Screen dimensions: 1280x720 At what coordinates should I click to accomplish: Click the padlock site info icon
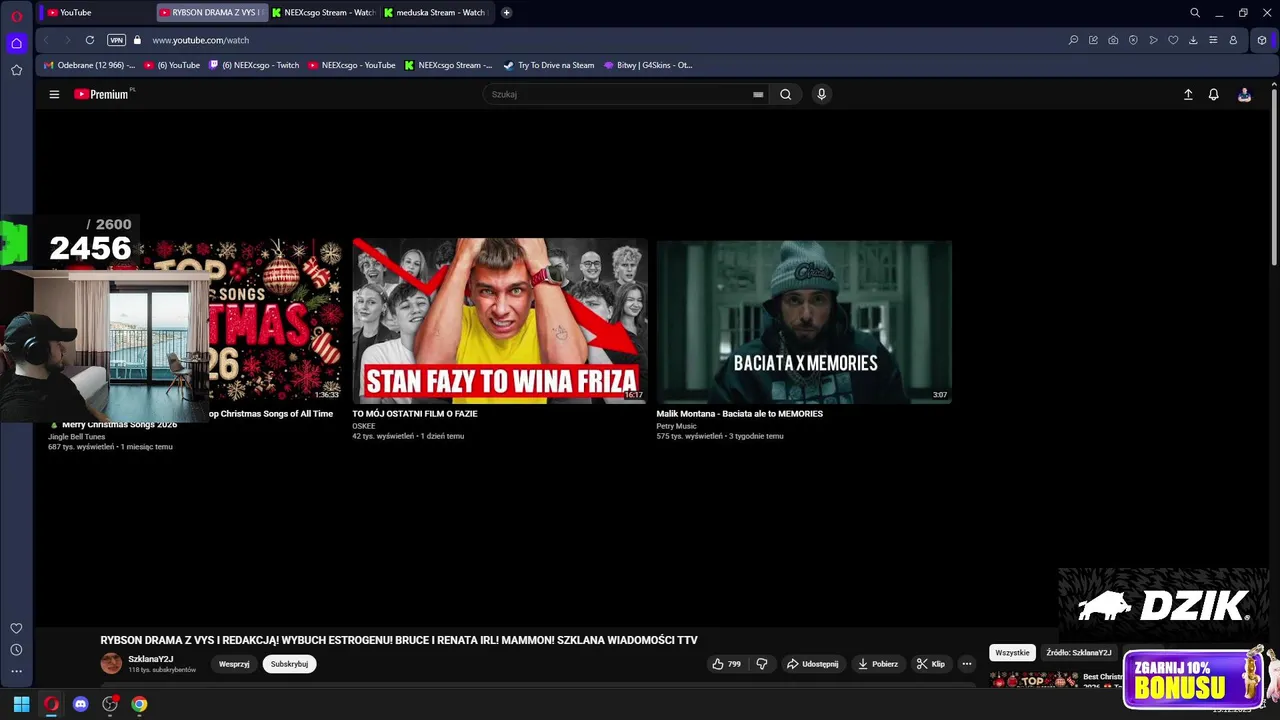[x=138, y=40]
